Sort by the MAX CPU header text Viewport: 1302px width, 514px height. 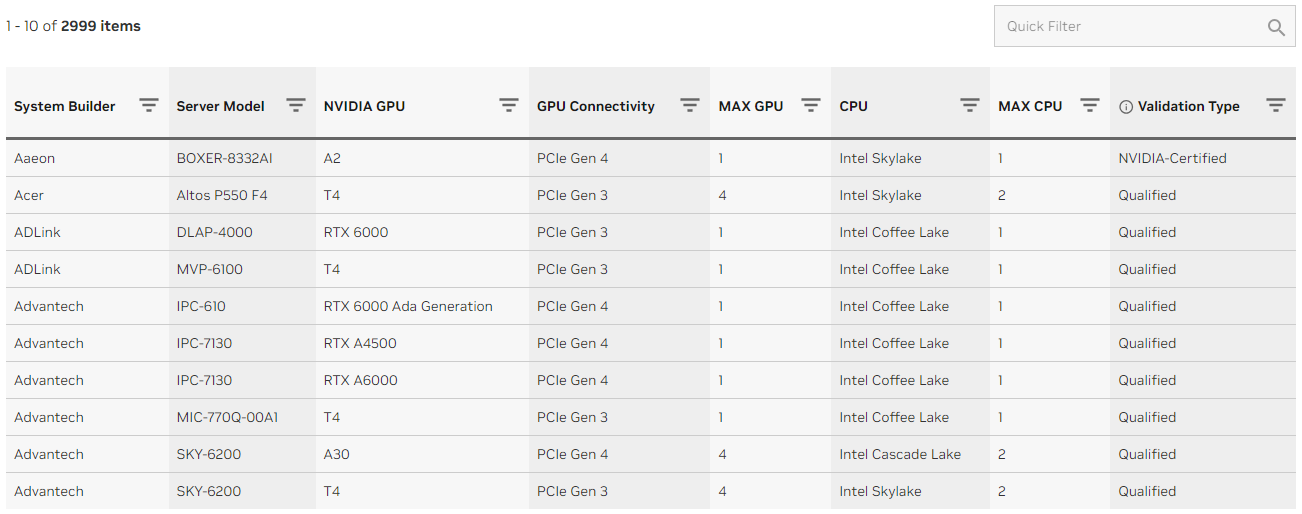[1030, 106]
